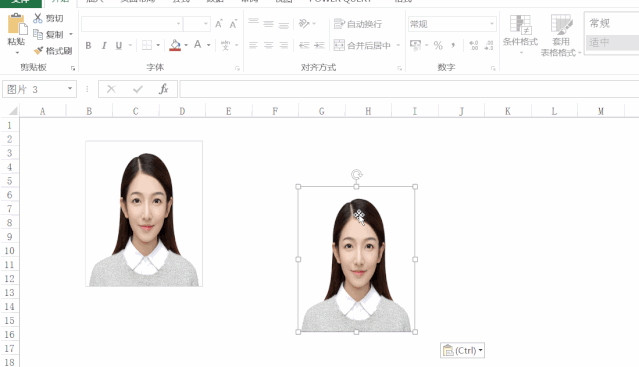Select all cells via corner triangle
Viewport: 639px width, 367px height.
pos(13,111)
